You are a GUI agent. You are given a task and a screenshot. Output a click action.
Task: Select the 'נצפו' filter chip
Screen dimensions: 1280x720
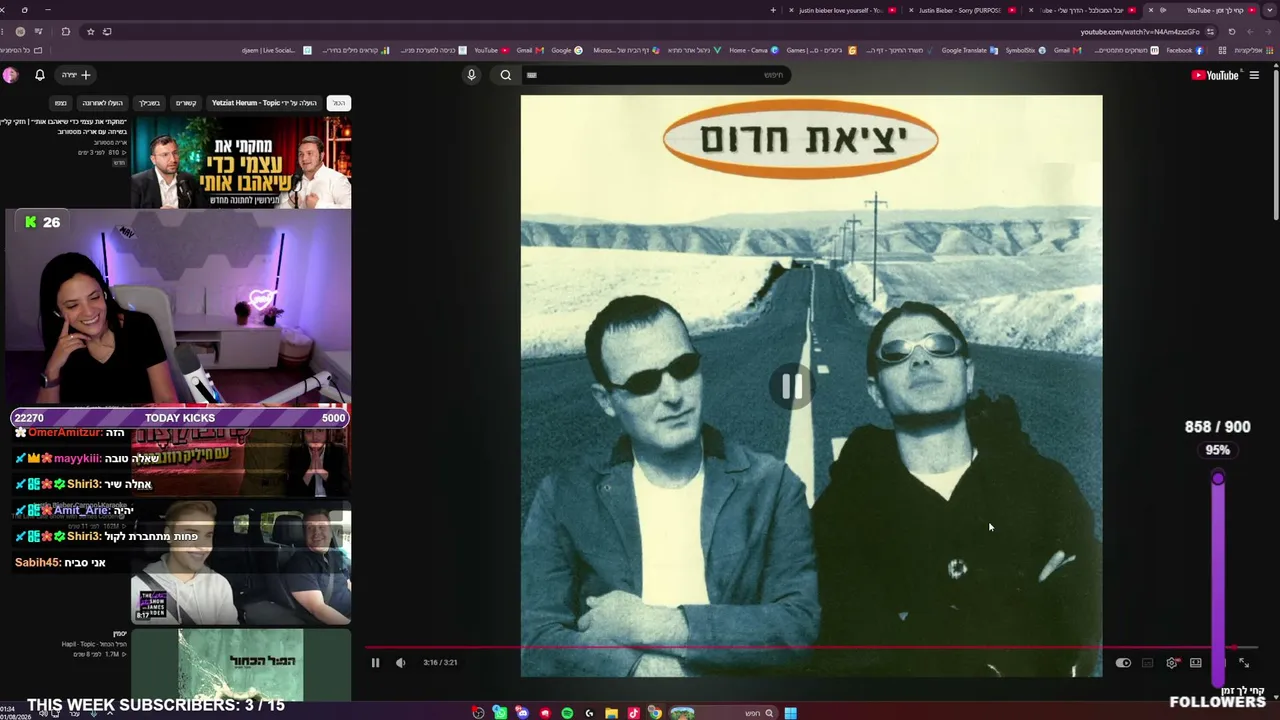61,103
